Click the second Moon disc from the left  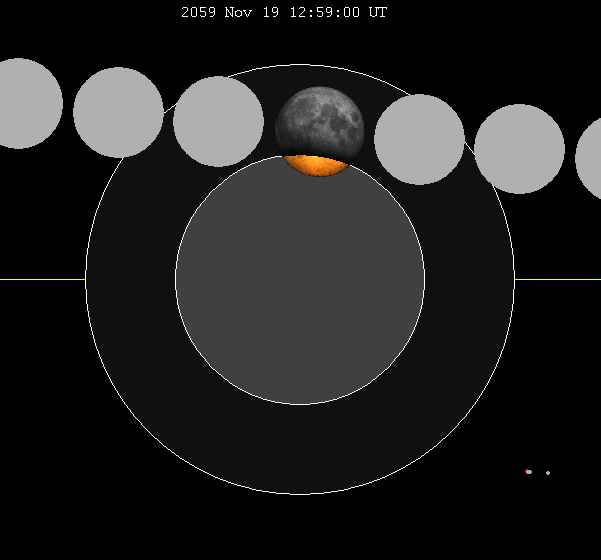[118, 112]
